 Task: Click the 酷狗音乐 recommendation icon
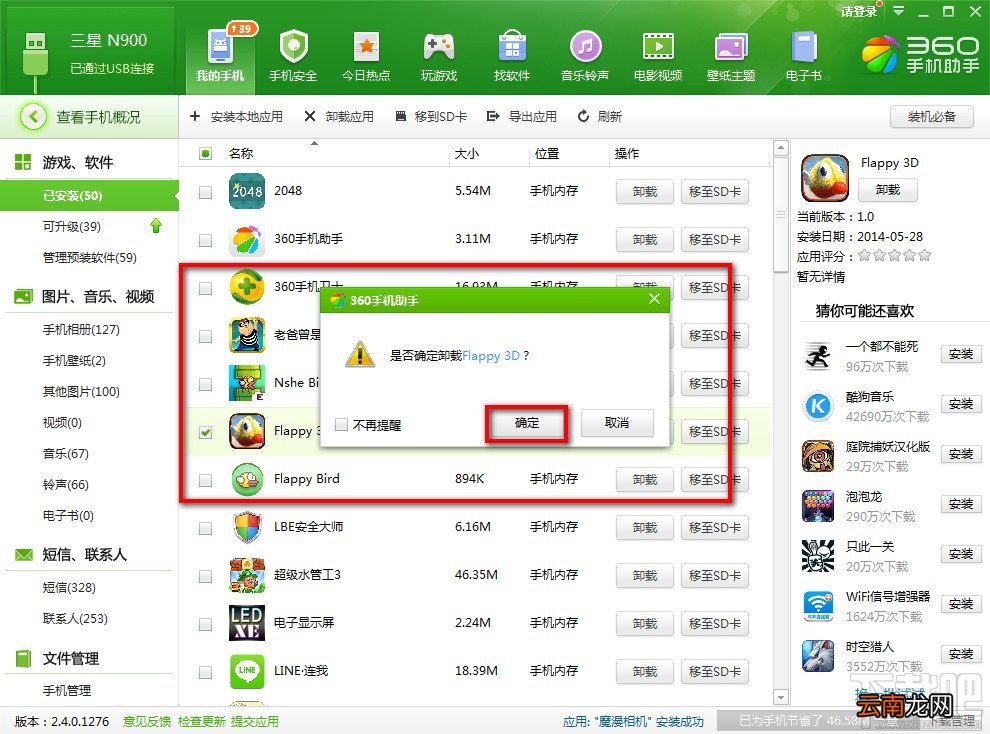pos(818,406)
